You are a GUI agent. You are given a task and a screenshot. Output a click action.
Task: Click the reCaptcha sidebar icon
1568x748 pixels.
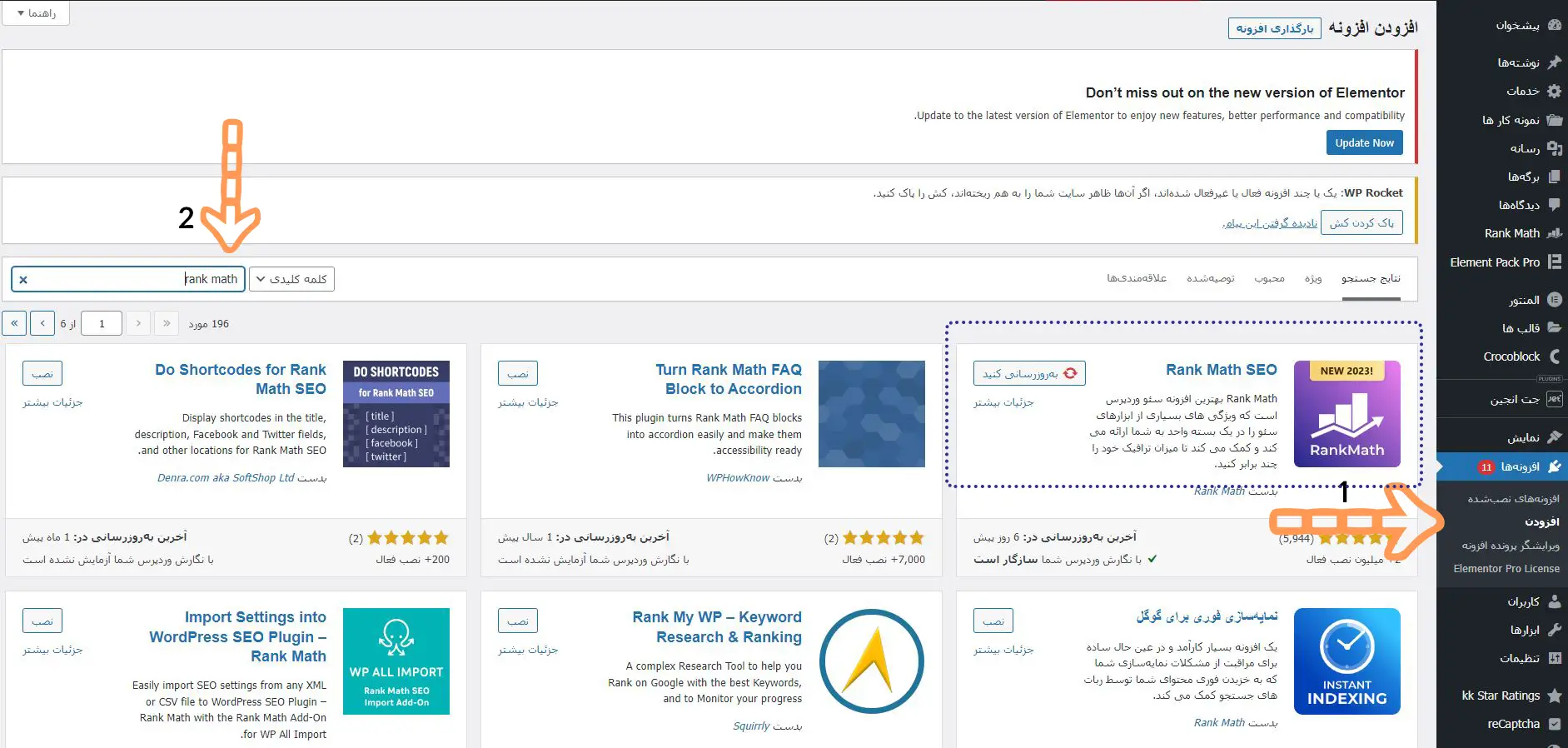pos(1554,724)
